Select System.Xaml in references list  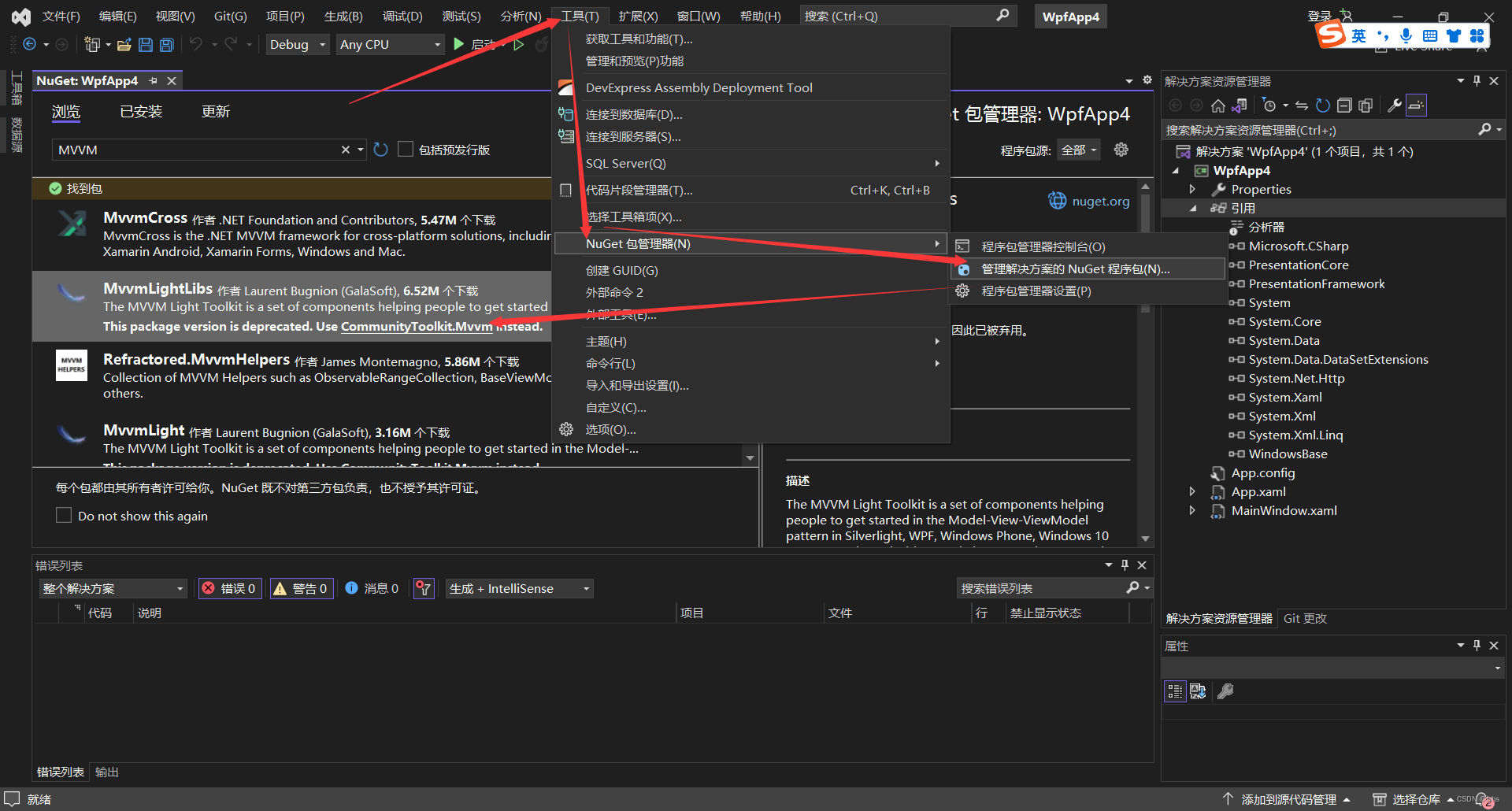click(1285, 397)
